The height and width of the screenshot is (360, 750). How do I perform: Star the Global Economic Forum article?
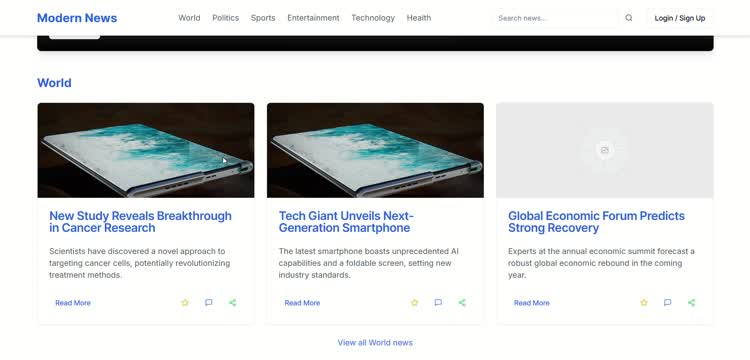(644, 303)
